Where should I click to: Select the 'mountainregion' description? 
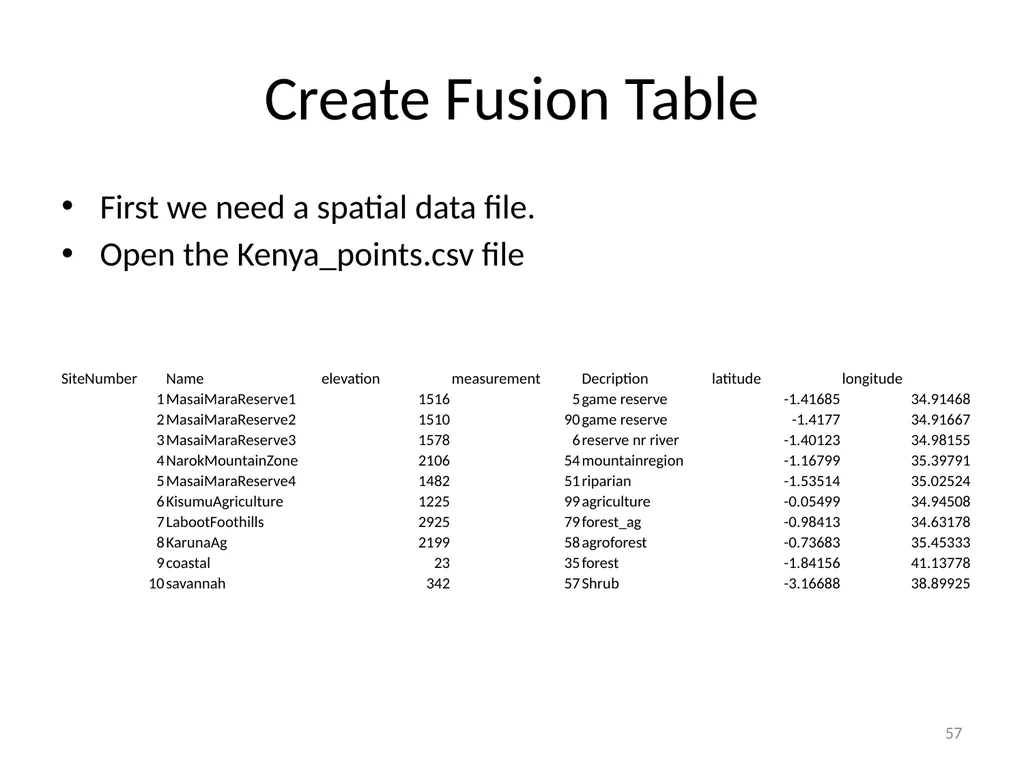633,460
